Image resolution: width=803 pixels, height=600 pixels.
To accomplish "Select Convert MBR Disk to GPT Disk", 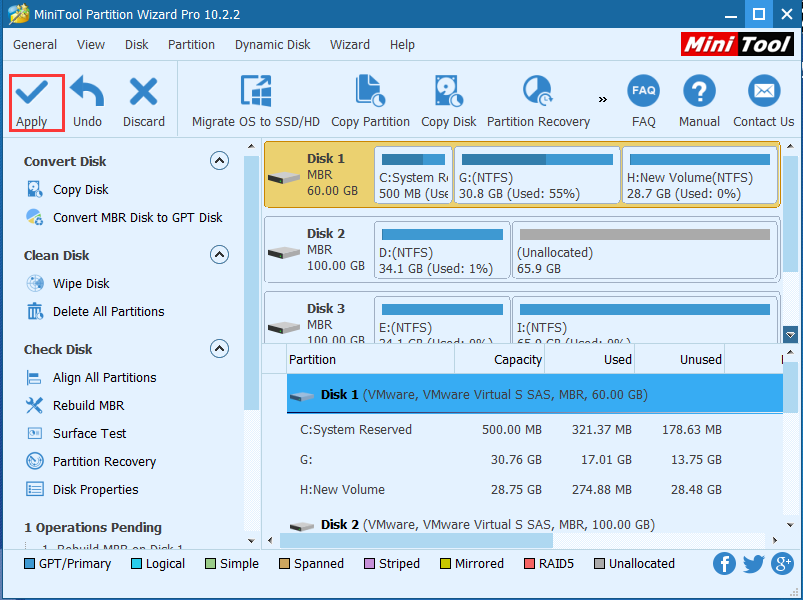I will [x=124, y=218].
